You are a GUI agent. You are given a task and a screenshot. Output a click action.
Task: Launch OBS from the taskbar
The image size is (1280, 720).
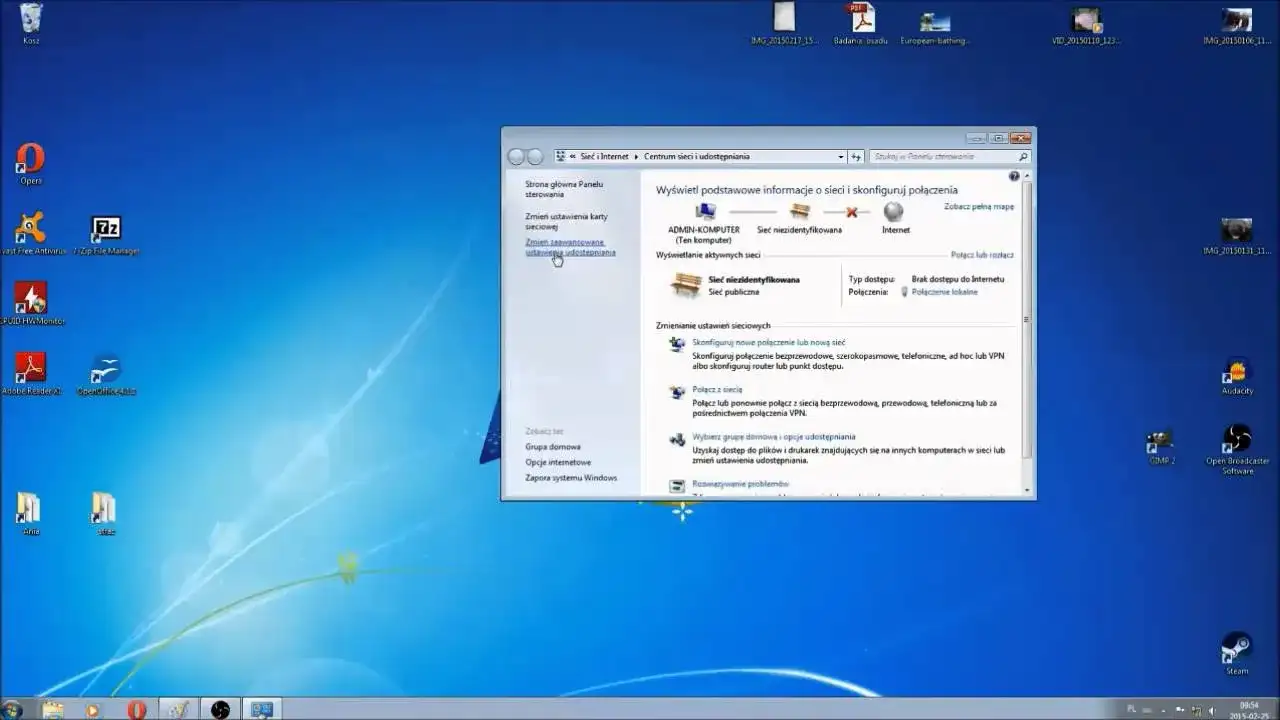pyautogui.click(x=218, y=710)
